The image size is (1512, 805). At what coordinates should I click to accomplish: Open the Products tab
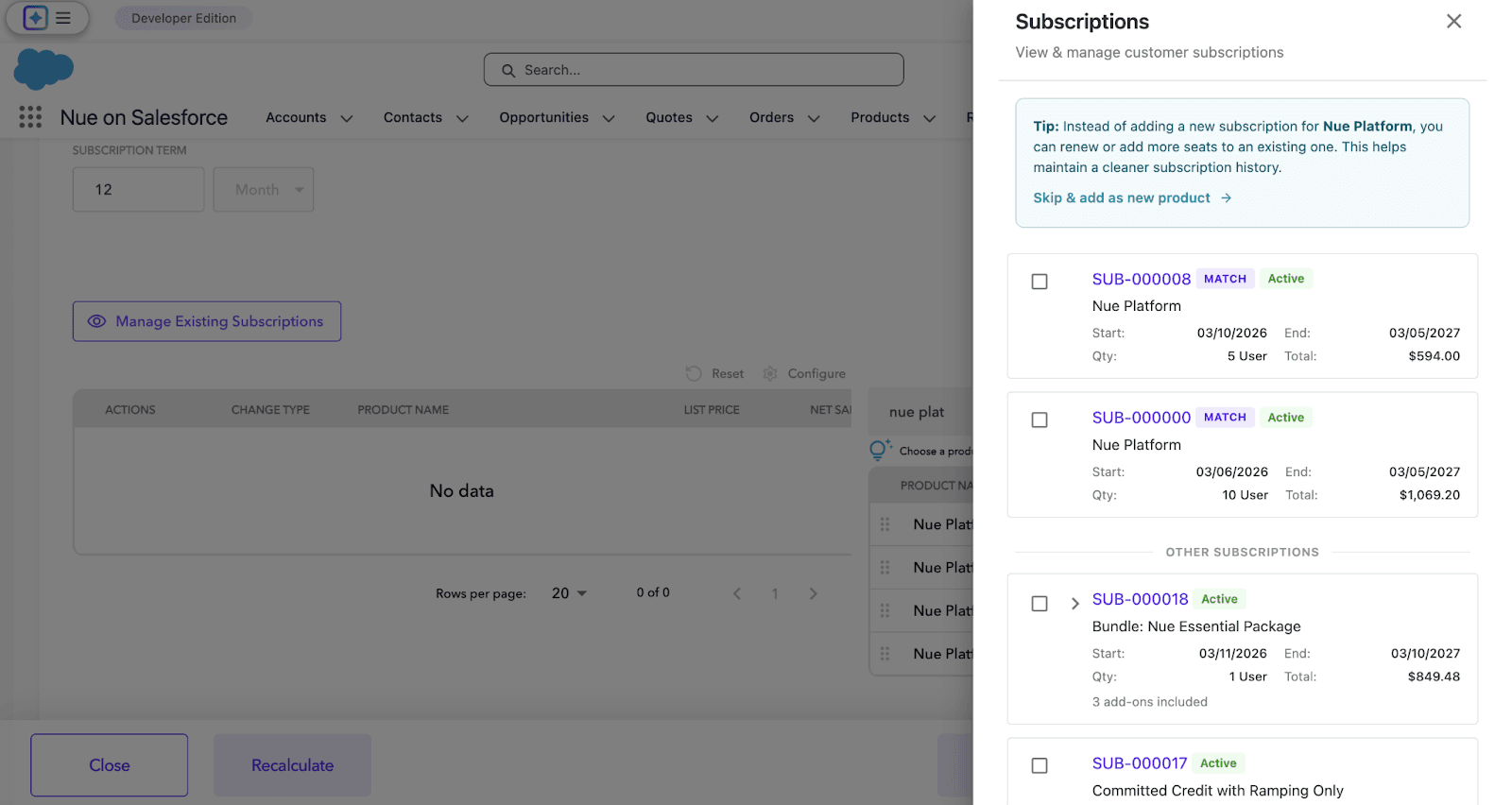point(880,117)
